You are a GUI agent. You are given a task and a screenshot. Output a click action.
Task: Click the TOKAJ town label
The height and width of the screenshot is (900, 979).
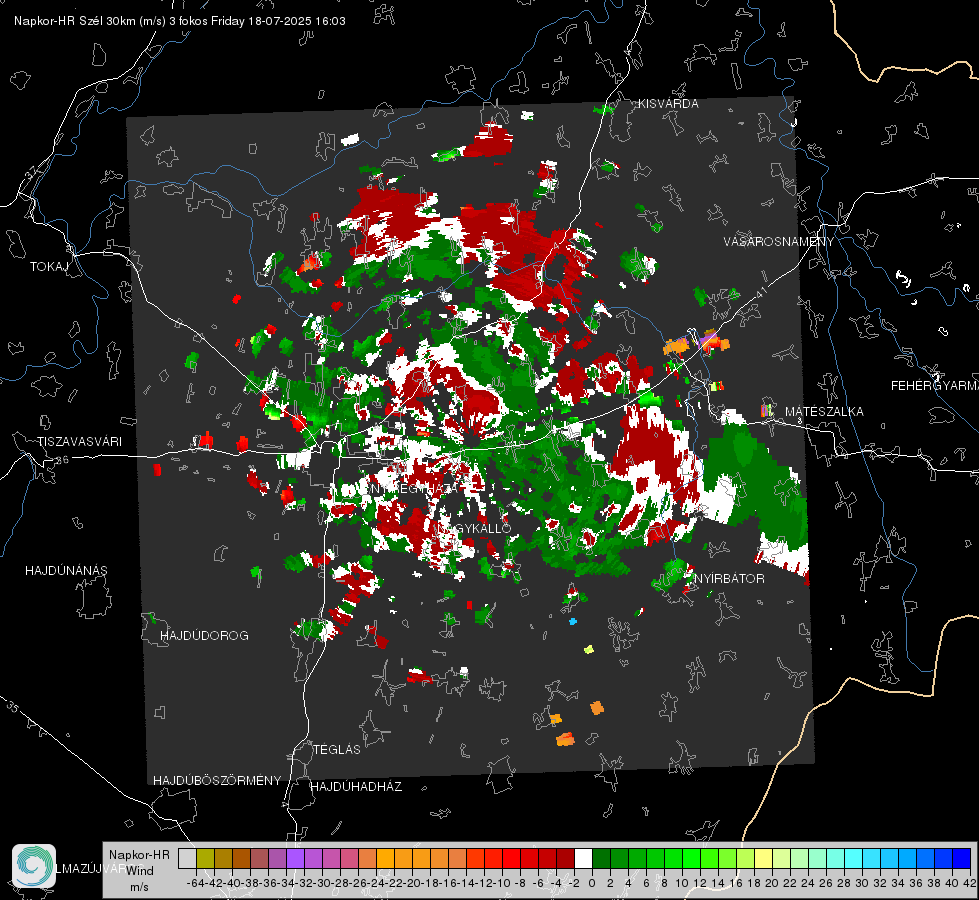point(49,267)
